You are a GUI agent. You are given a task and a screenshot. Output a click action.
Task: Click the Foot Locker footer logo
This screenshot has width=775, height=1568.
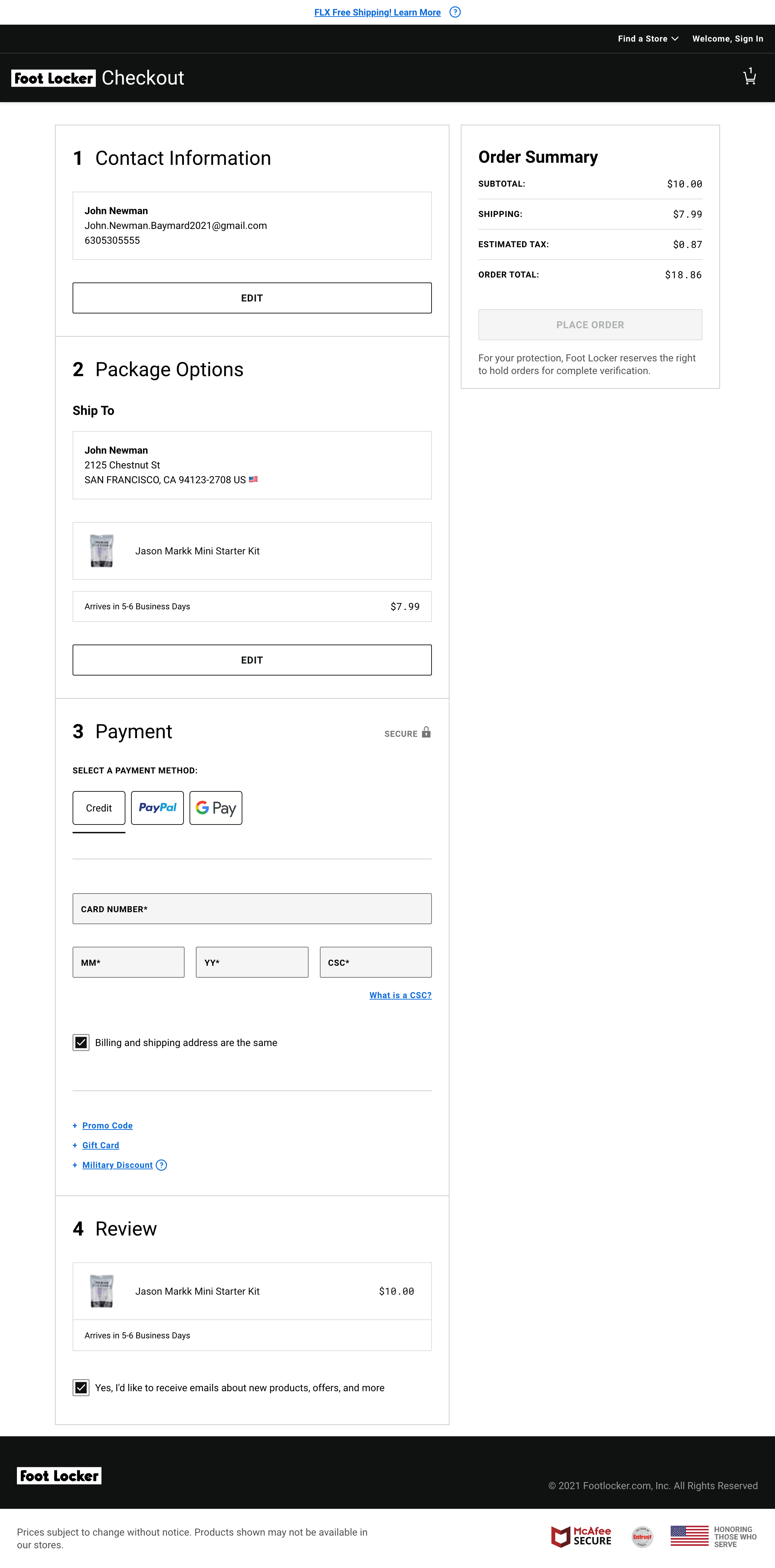pos(59,1475)
